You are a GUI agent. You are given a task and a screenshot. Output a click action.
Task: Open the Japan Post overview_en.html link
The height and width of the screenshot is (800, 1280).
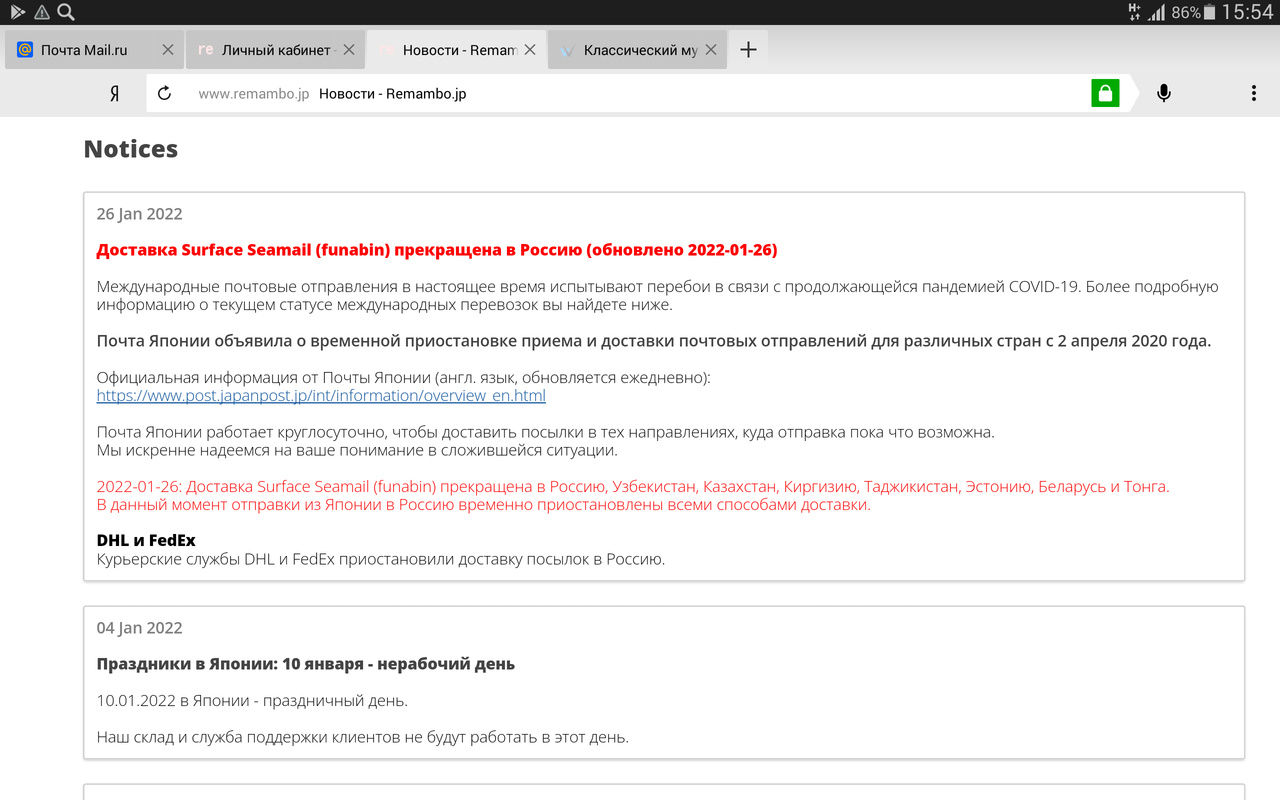point(321,395)
